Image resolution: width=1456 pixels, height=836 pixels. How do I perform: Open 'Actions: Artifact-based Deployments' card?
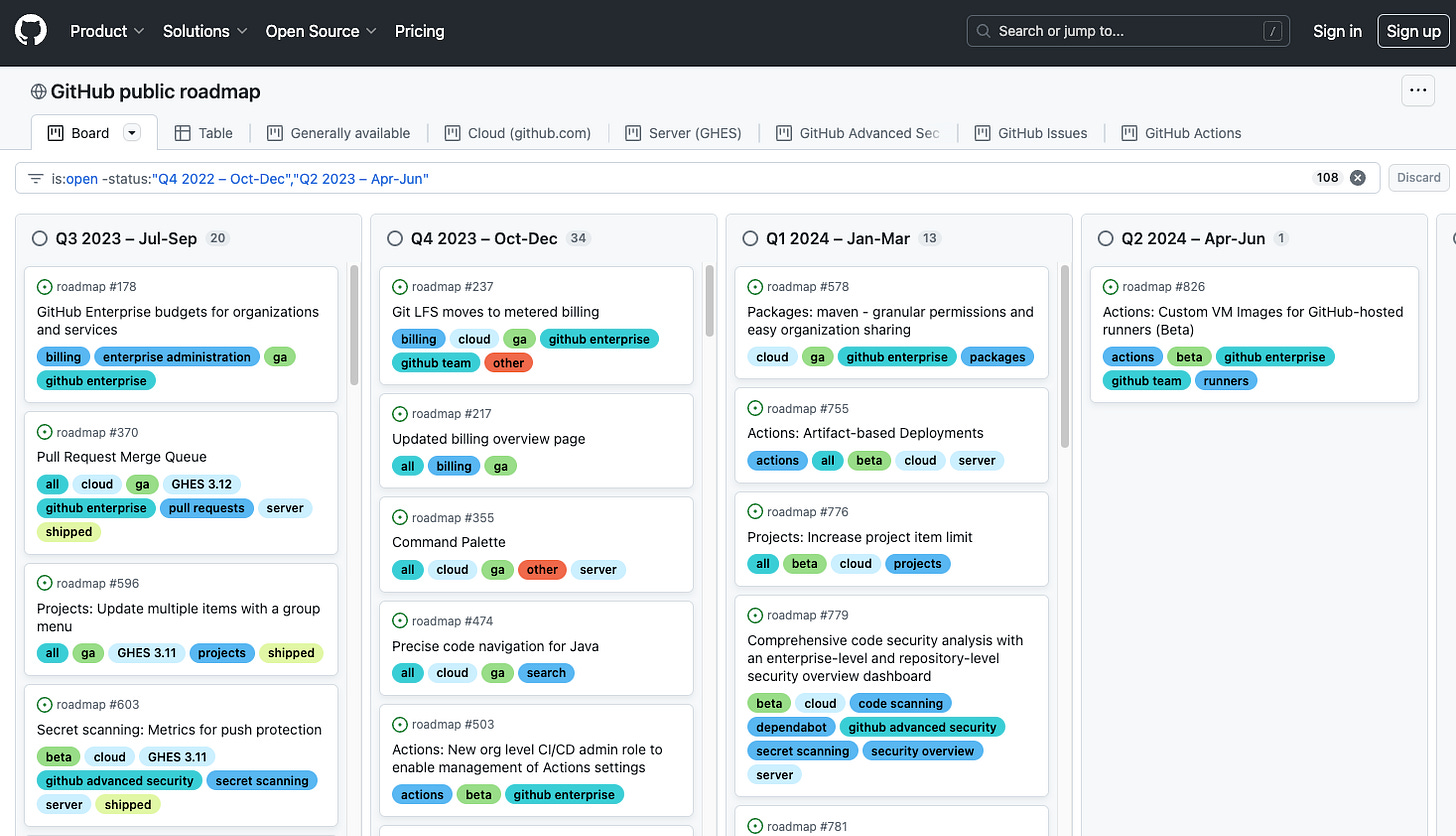(x=866, y=433)
